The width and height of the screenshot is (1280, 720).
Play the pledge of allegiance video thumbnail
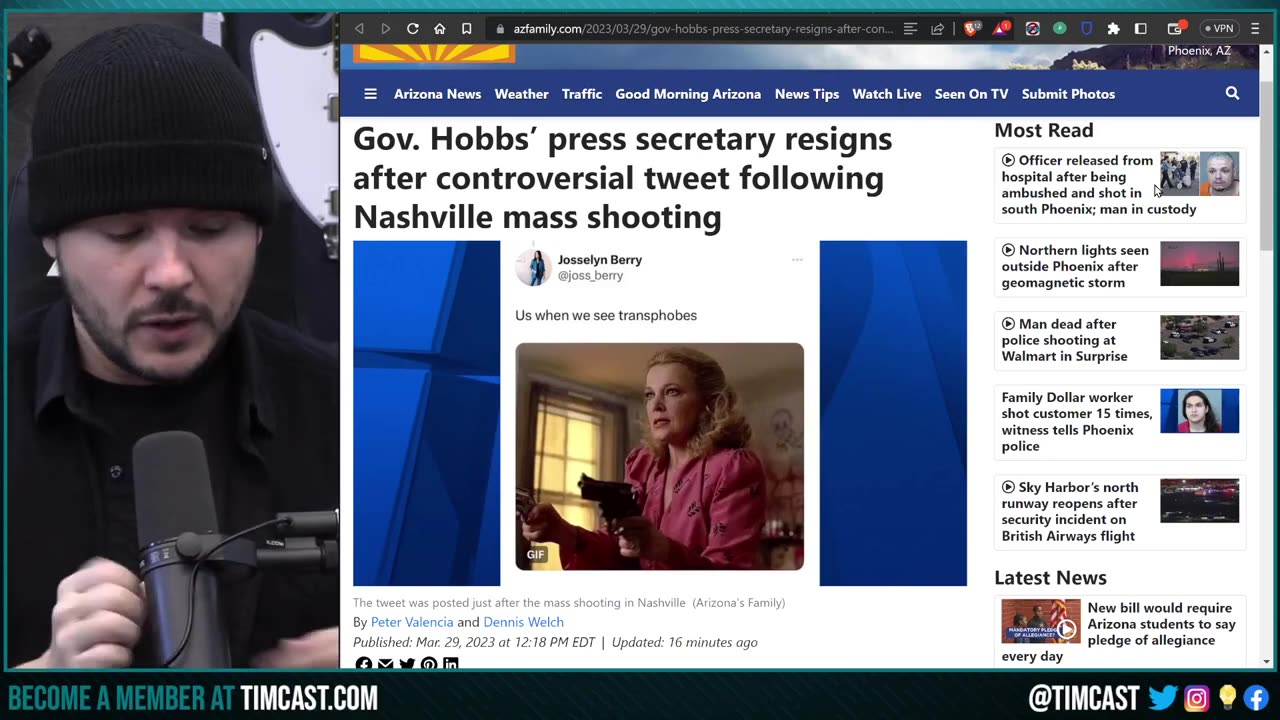click(1041, 621)
